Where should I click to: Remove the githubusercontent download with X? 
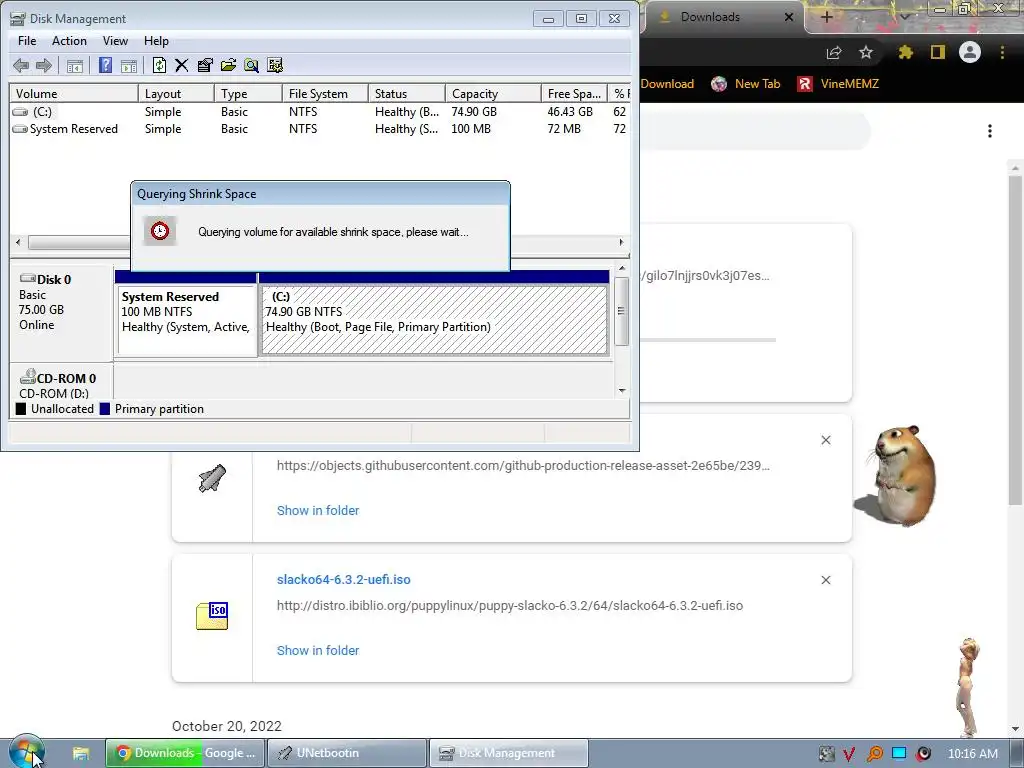[x=826, y=440]
